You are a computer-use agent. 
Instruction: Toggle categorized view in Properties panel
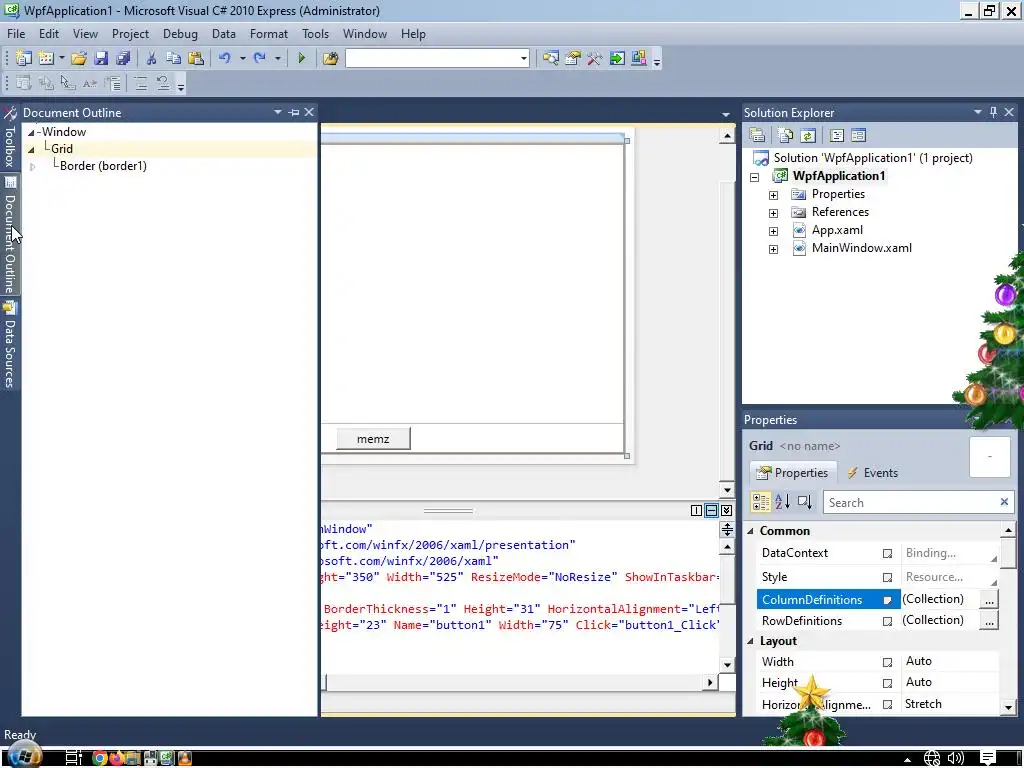pos(761,502)
